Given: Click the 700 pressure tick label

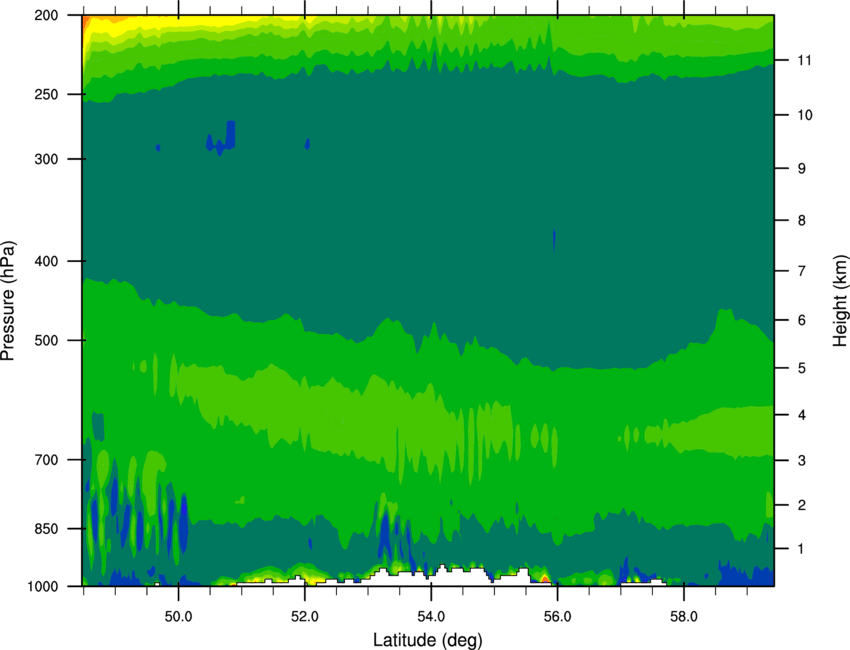Looking at the screenshot, I should point(46,460).
